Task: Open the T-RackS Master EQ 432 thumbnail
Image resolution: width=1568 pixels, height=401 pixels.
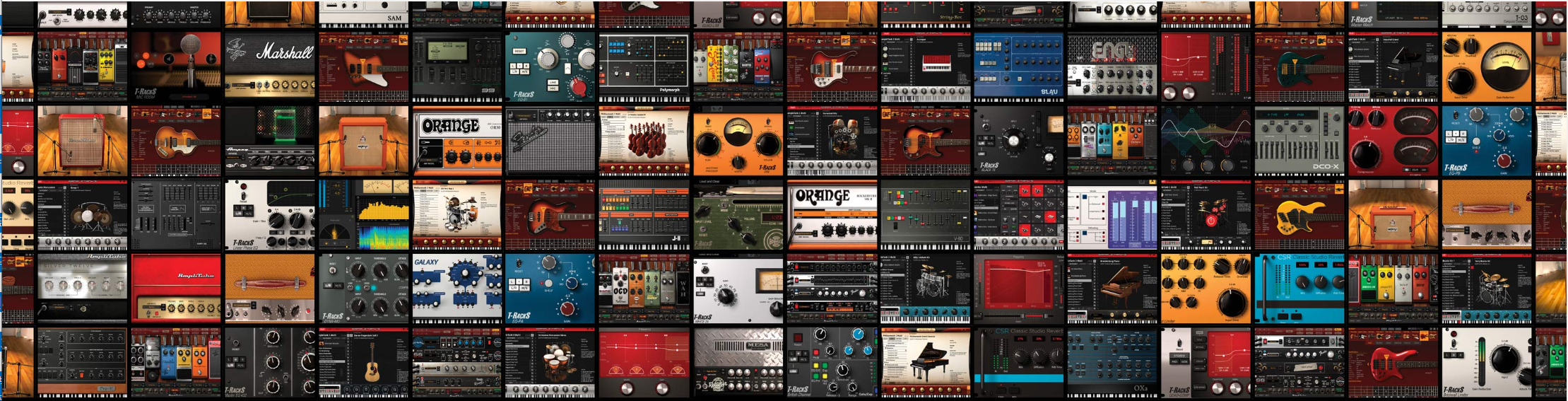Action: 270,362
